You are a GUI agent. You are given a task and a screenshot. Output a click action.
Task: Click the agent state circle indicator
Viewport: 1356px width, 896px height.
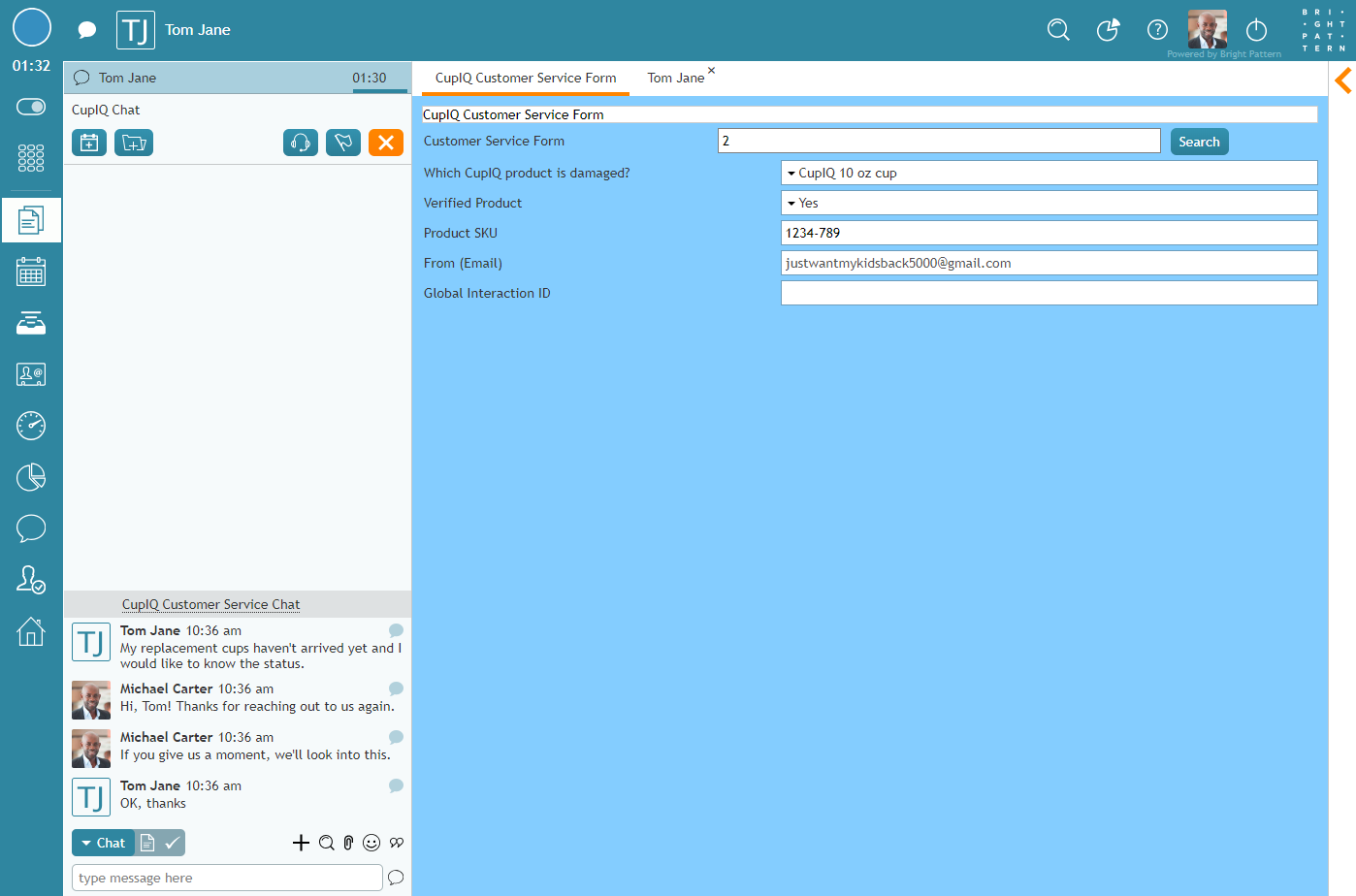point(31,27)
